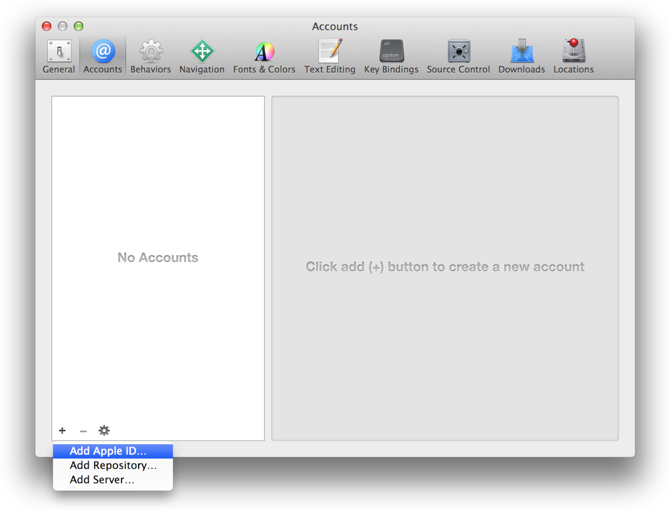Screen dimensions: 670x510
Task: Open the General preferences pane
Action: click(59, 56)
